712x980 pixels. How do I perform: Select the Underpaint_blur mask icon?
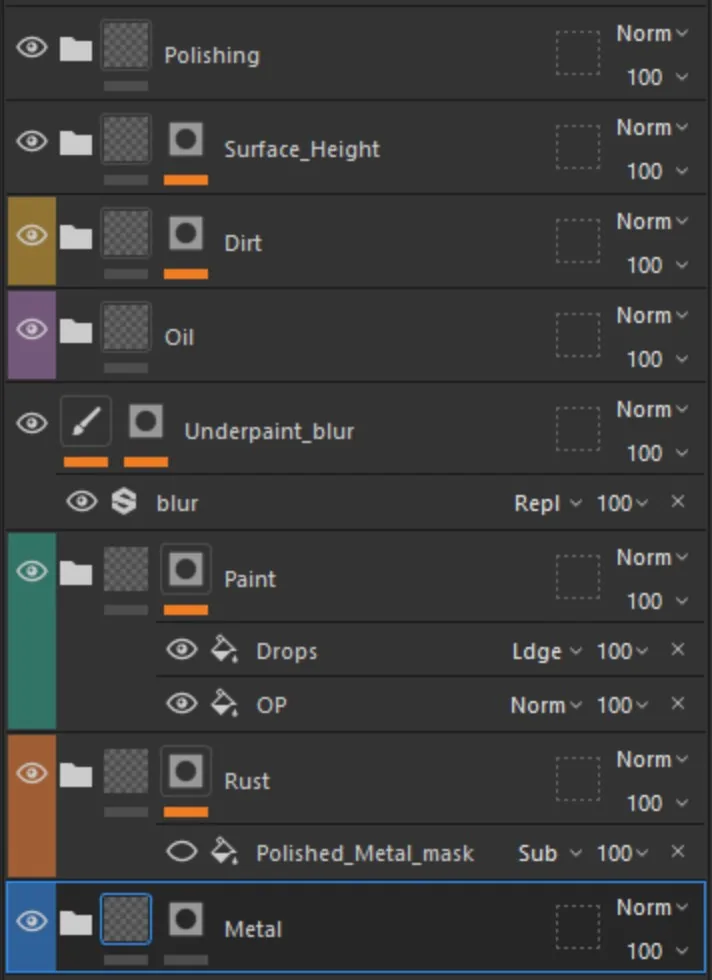click(146, 421)
